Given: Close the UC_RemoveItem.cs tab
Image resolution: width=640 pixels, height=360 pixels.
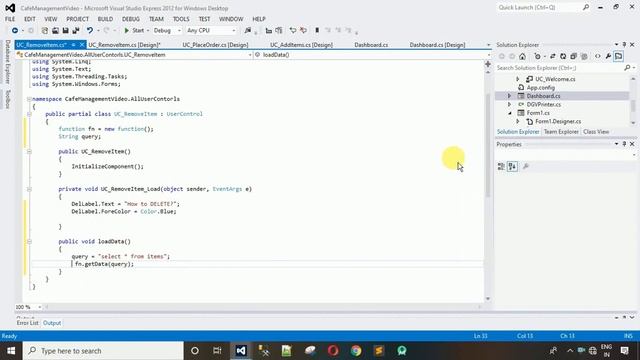Looking at the screenshot, I should click(82, 45).
